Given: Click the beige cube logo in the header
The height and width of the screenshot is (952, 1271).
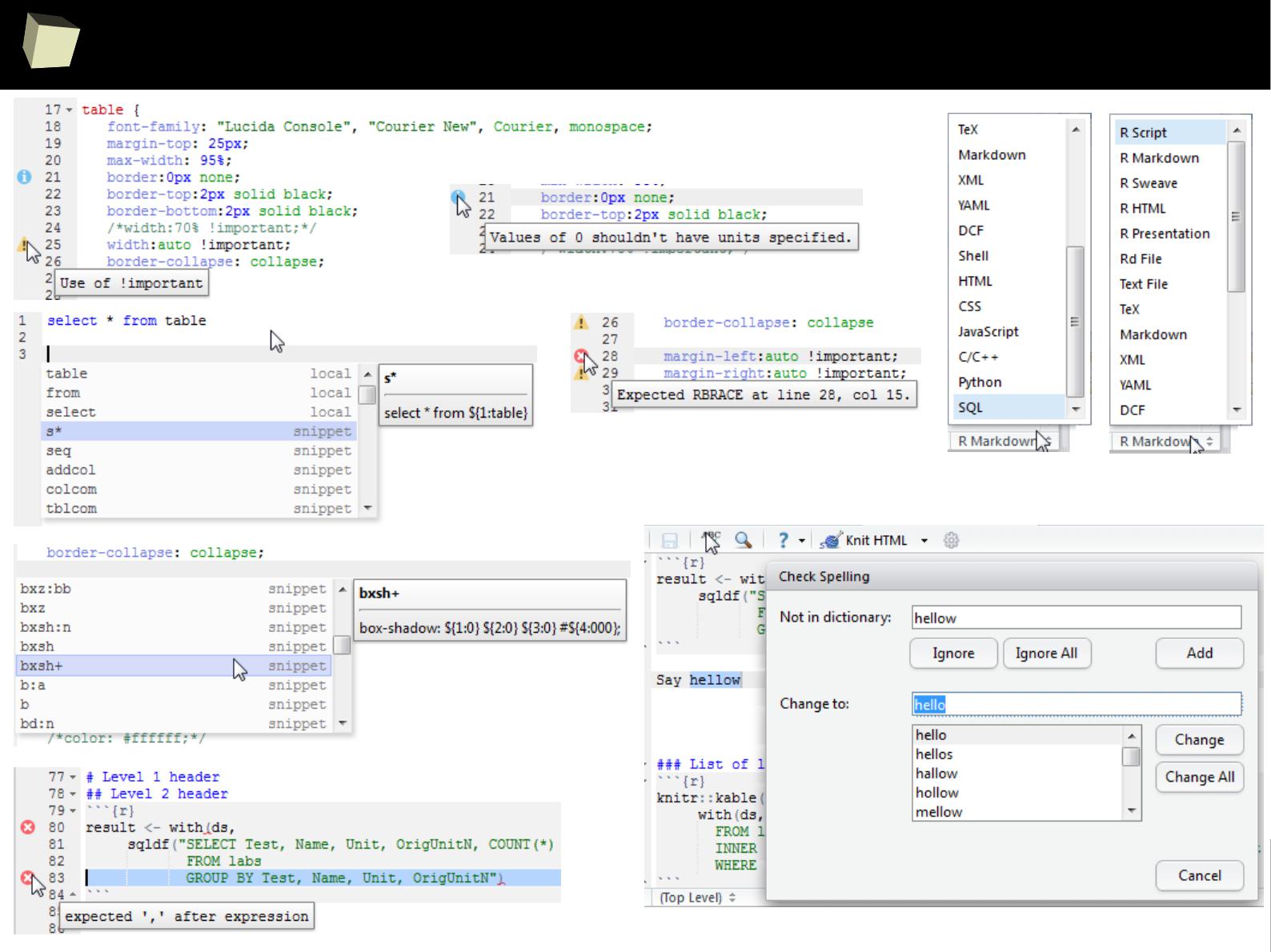Looking at the screenshot, I should click(50, 41).
